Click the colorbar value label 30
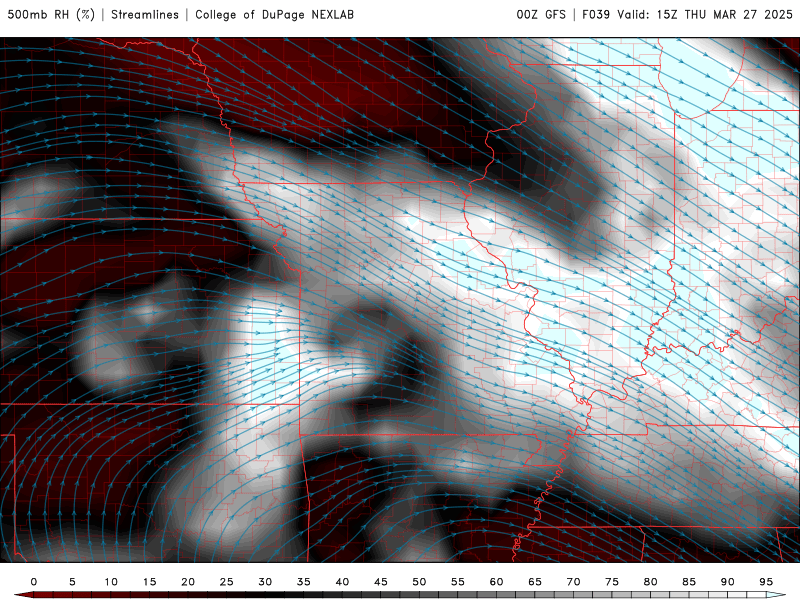This screenshot has height=600, width=800. click(265, 582)
